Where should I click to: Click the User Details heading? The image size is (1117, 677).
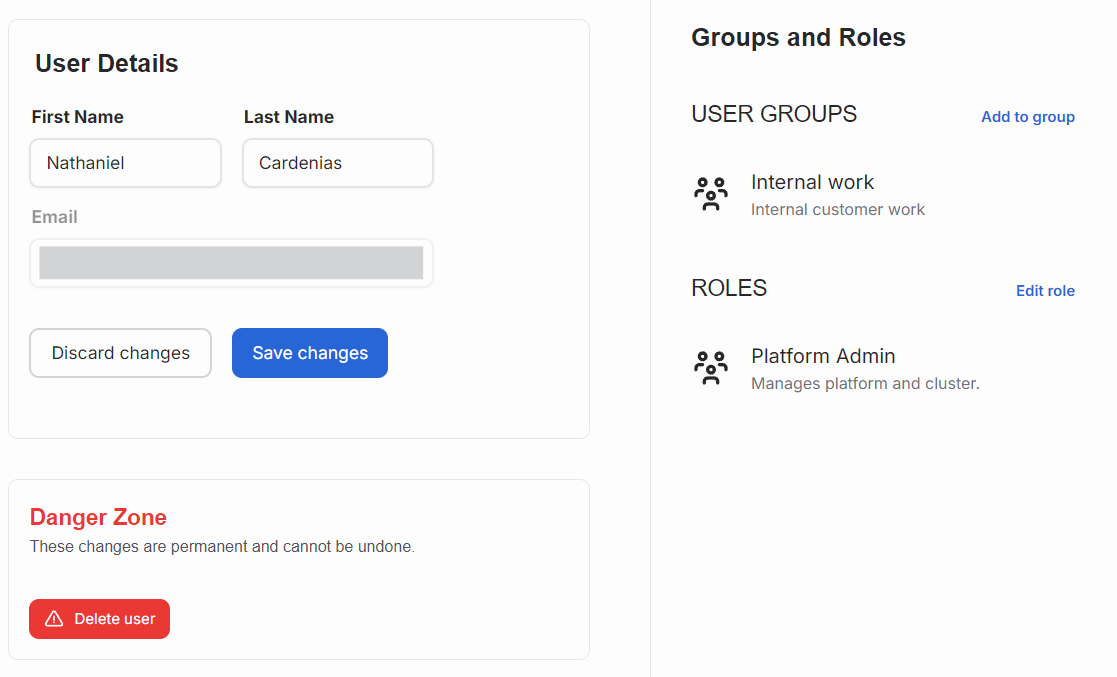click(106, 63)
